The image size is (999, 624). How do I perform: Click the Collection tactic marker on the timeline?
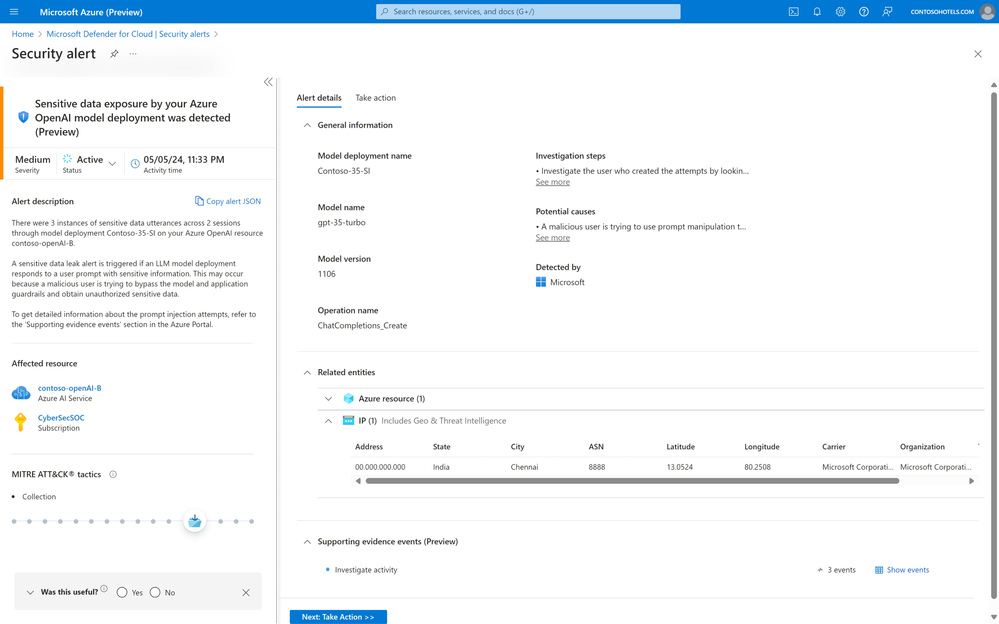click(194, 521)
